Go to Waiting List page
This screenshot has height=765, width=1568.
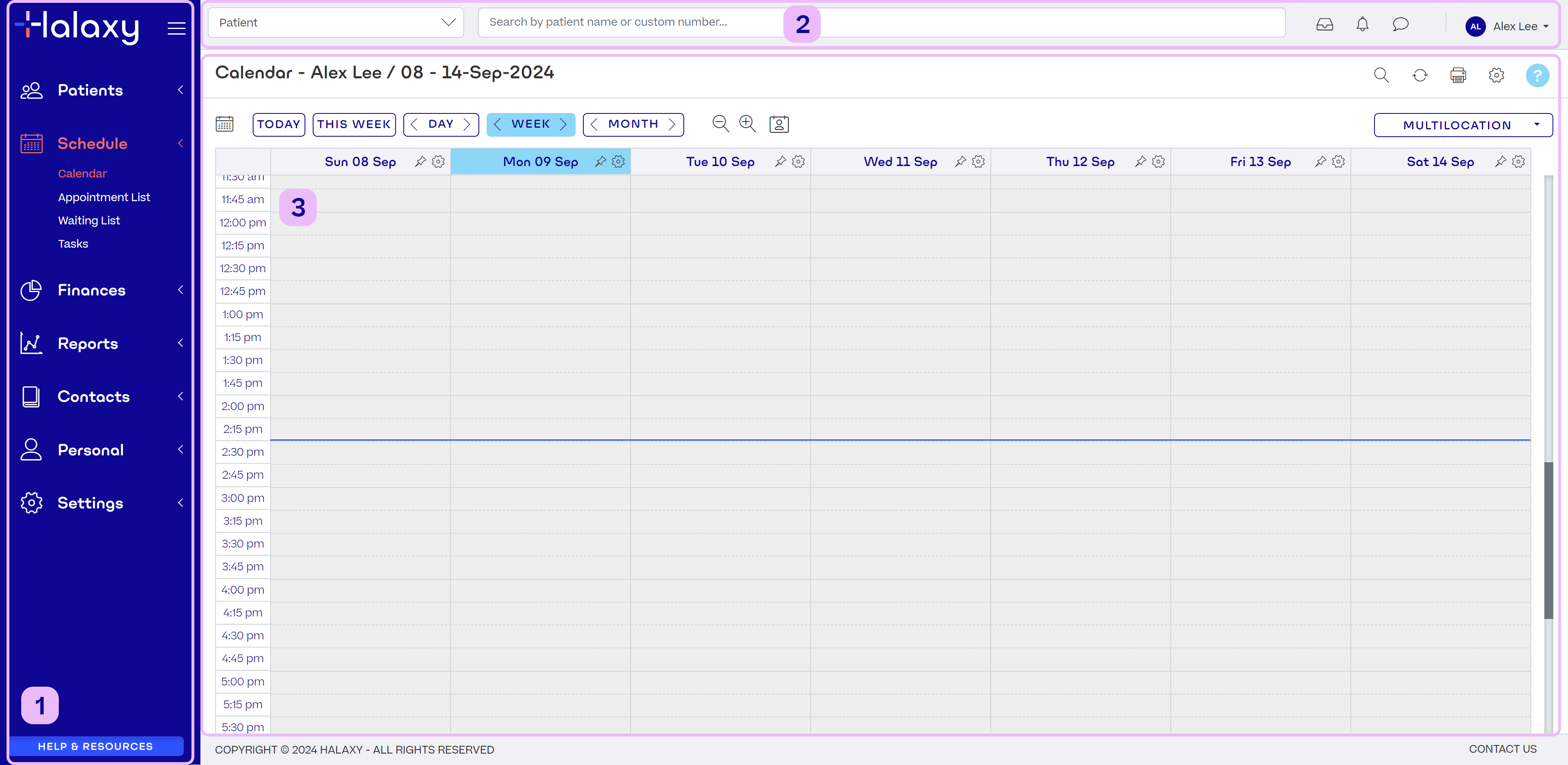89,220
